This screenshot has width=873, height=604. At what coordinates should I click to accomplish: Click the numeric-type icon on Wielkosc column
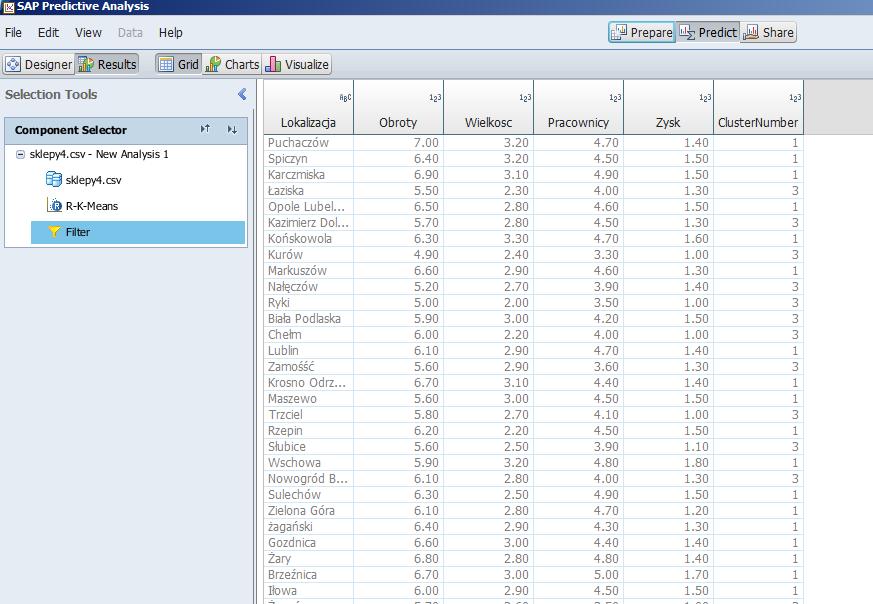(525, 98)
